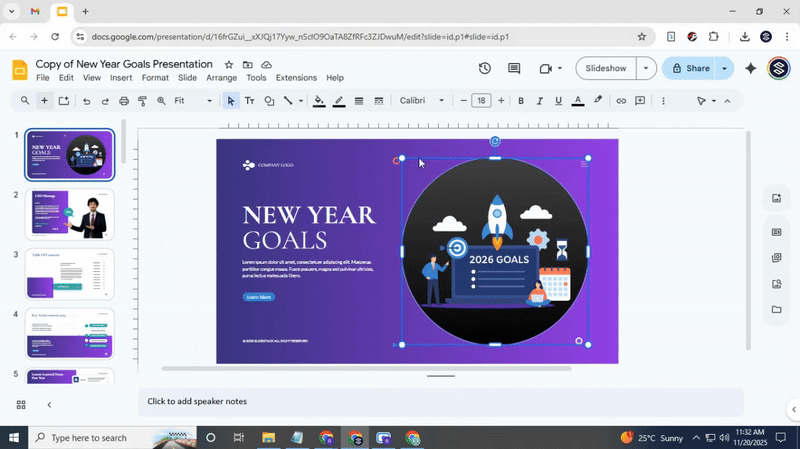Click the Insert link icon
Screen dimensions: 800x449
point(621,101)
